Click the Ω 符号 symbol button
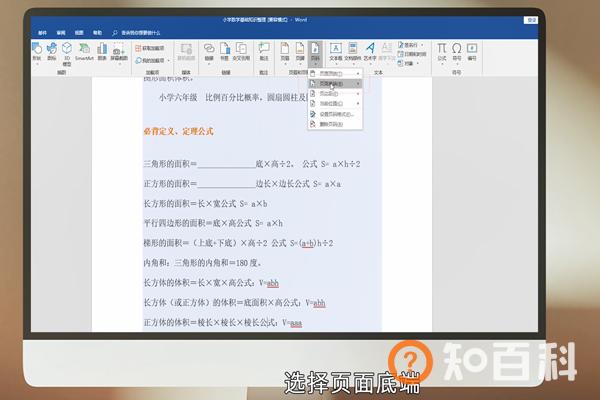The height and width of the screenshot is (400, 600). (457, 52)
